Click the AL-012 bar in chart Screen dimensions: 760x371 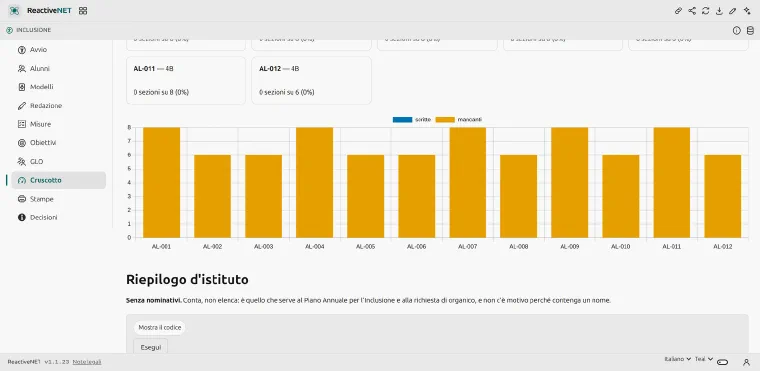tap(723, 196)
